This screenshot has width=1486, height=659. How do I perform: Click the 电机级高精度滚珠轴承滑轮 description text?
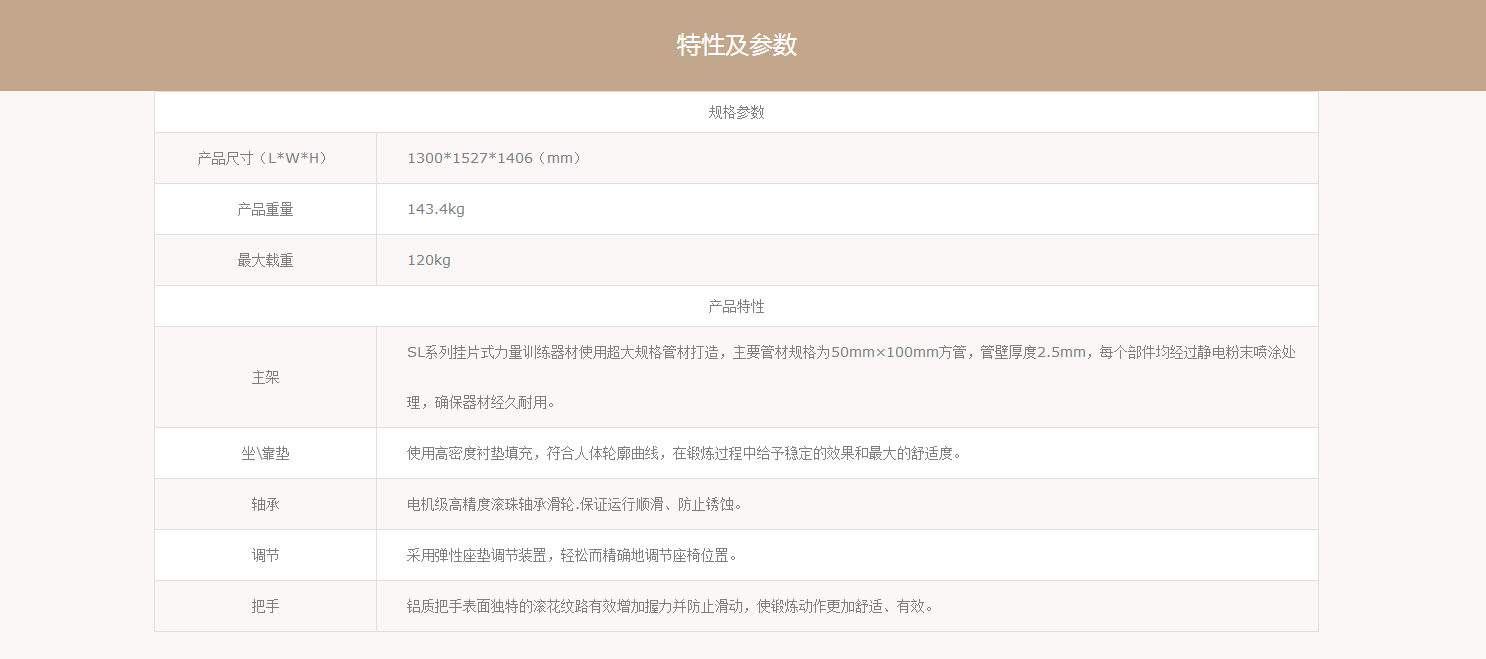pos(575,504)
